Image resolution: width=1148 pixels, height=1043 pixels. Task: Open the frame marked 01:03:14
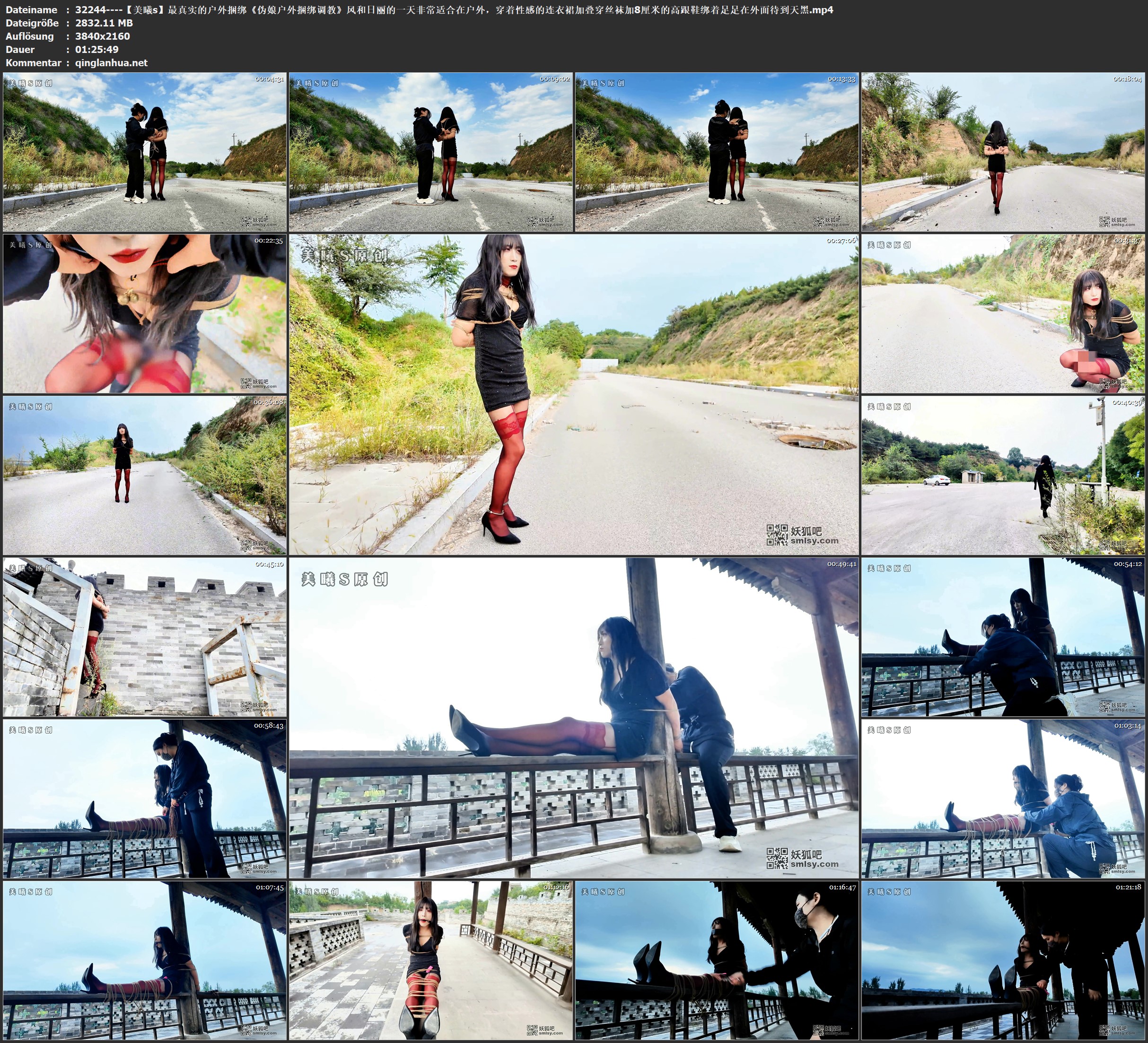point(1003,798)
